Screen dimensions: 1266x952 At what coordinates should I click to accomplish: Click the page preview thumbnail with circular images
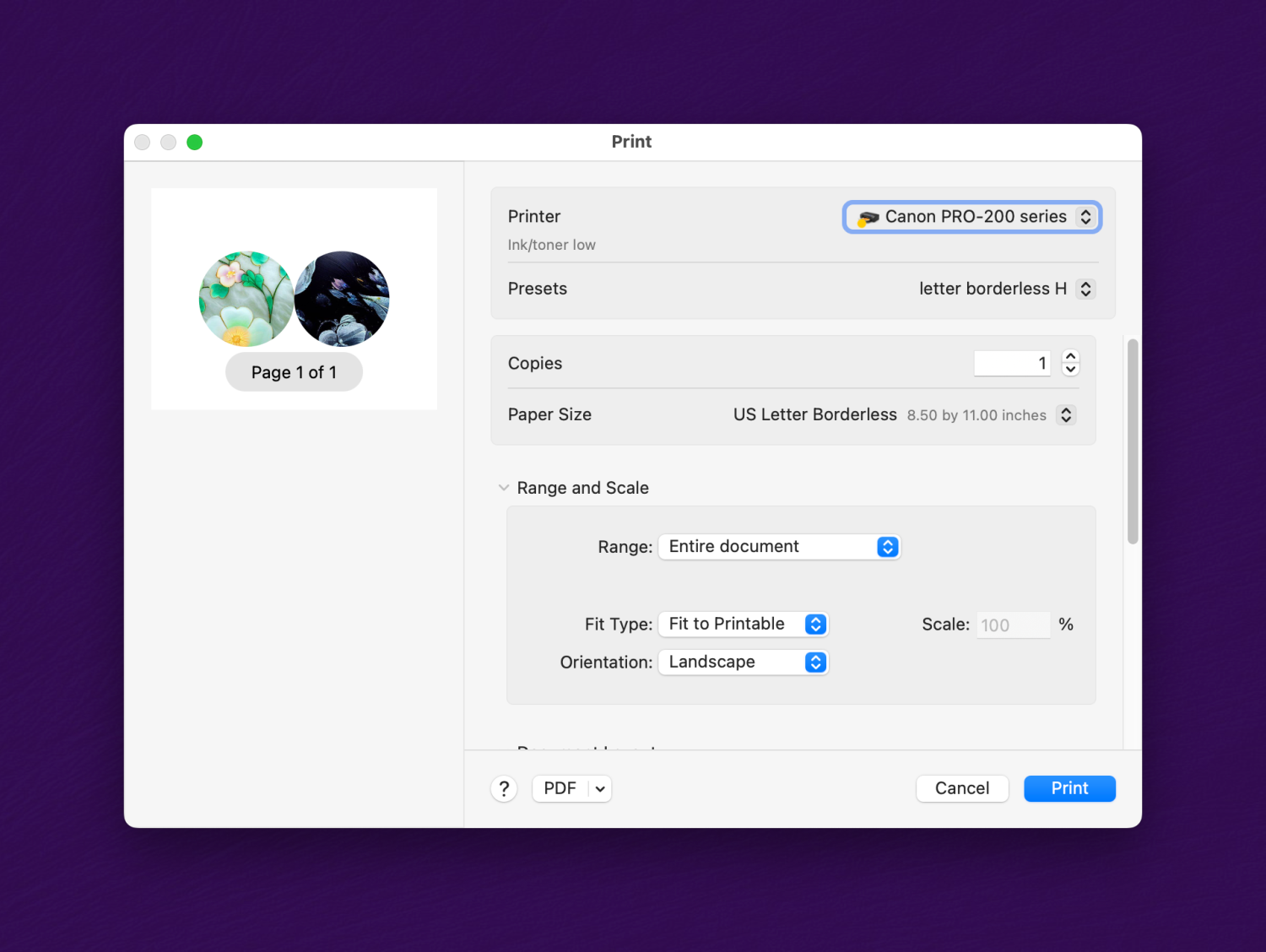294,299
